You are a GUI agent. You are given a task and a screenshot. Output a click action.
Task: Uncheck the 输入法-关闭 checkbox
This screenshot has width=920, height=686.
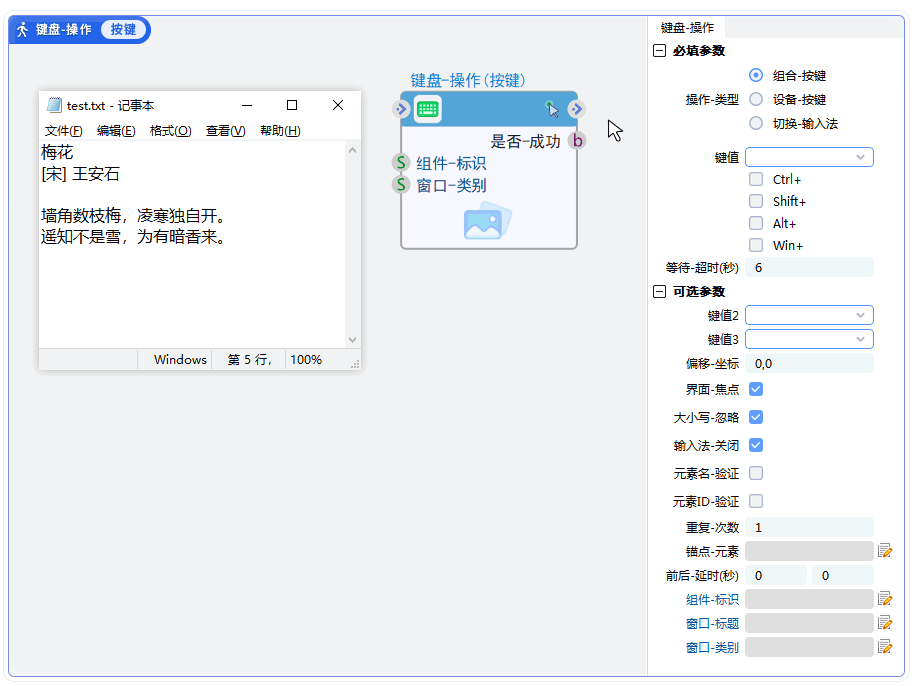tap(756, 445)
